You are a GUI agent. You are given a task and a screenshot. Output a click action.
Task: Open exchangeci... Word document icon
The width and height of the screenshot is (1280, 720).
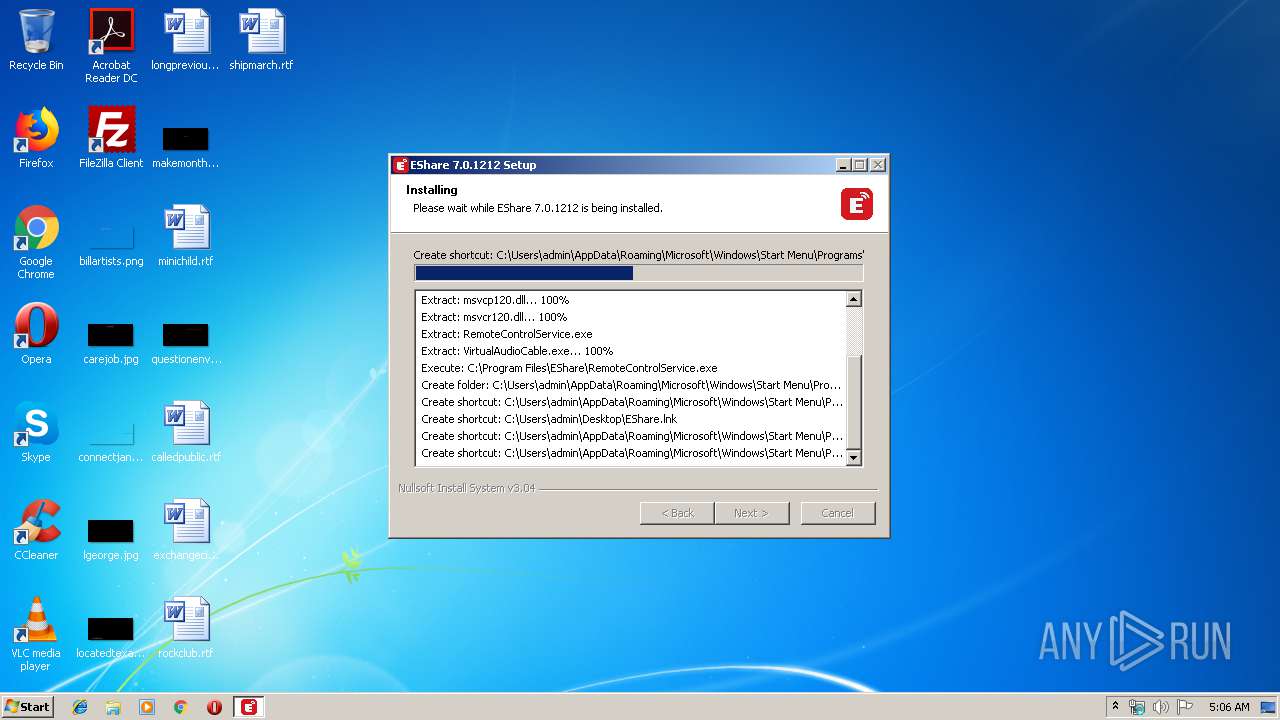coord(186,530)
